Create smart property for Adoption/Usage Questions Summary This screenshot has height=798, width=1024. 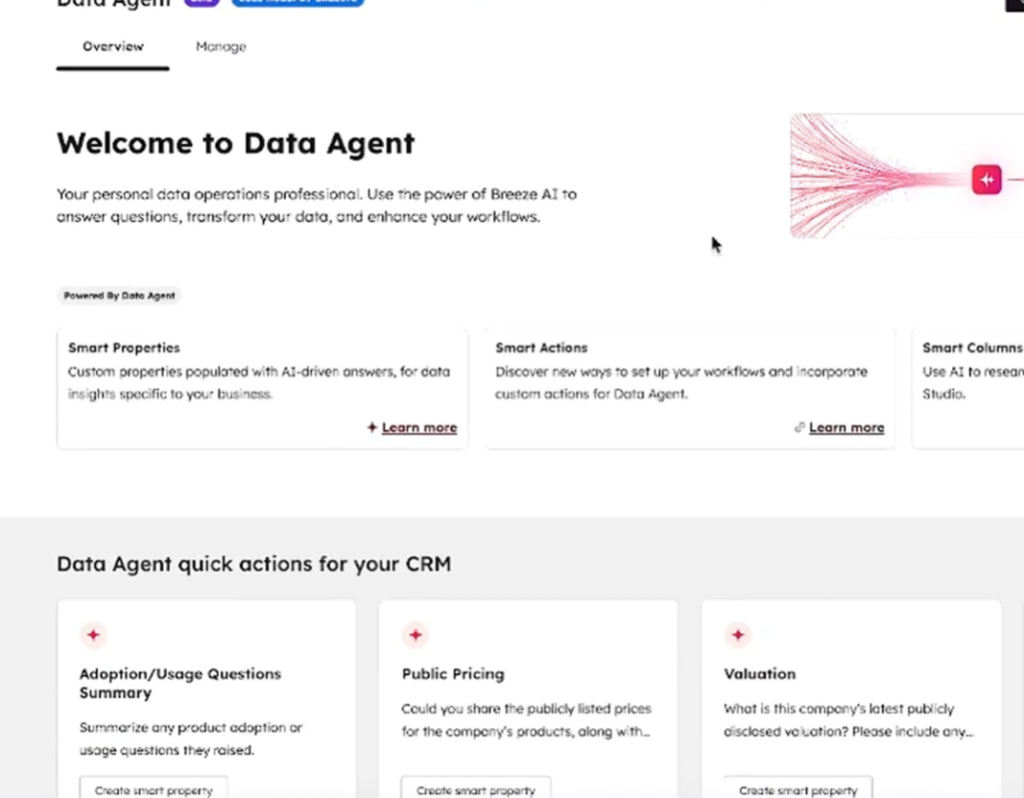[x=154, y=789]
